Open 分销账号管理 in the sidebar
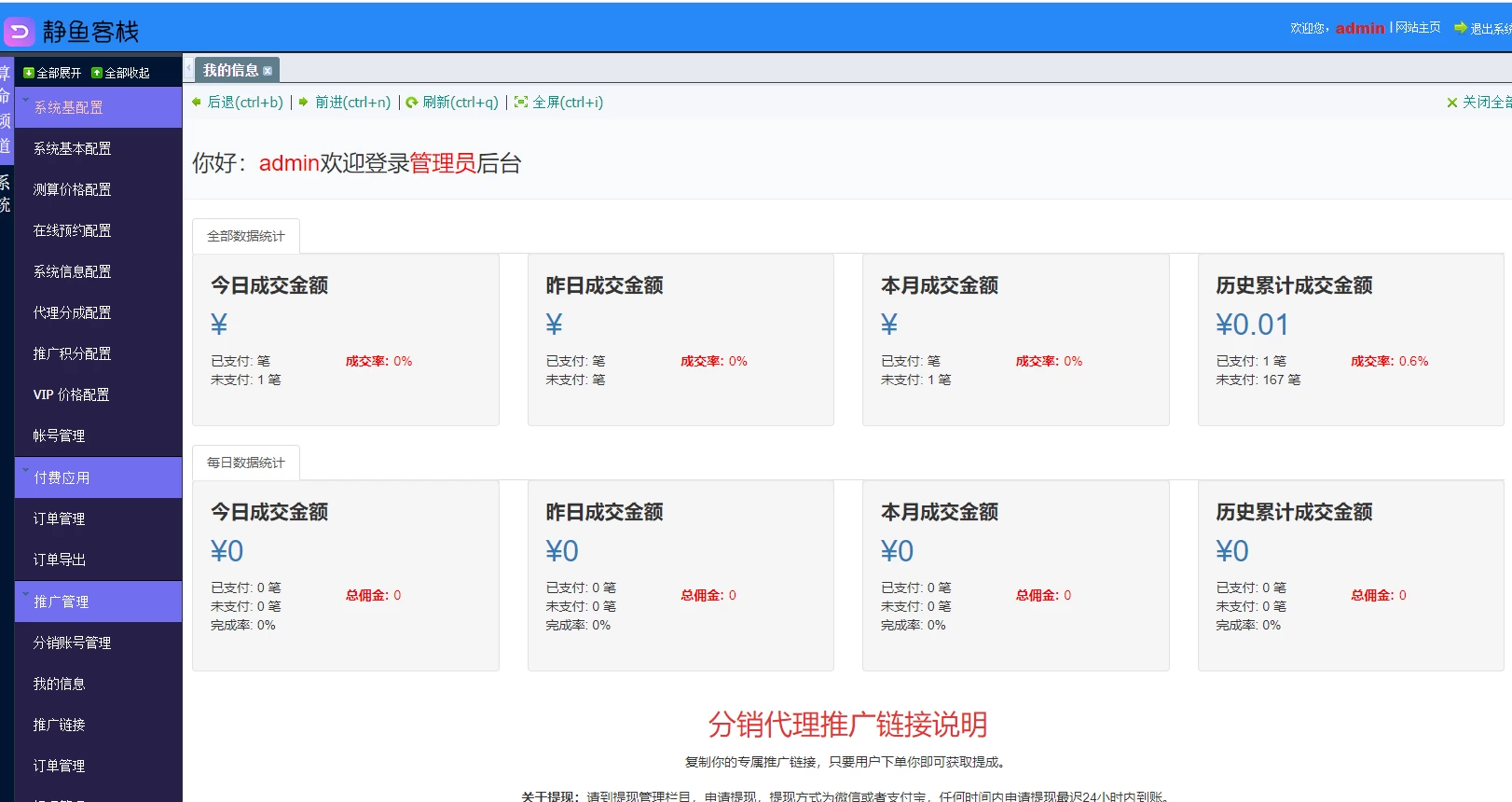 (73, 643)
